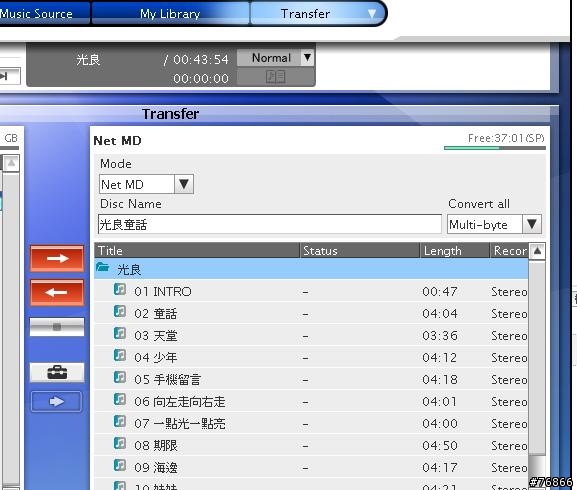The image size is (577, 490).
Task: Click the music note icon of track 09
Action: pos(120,466)
